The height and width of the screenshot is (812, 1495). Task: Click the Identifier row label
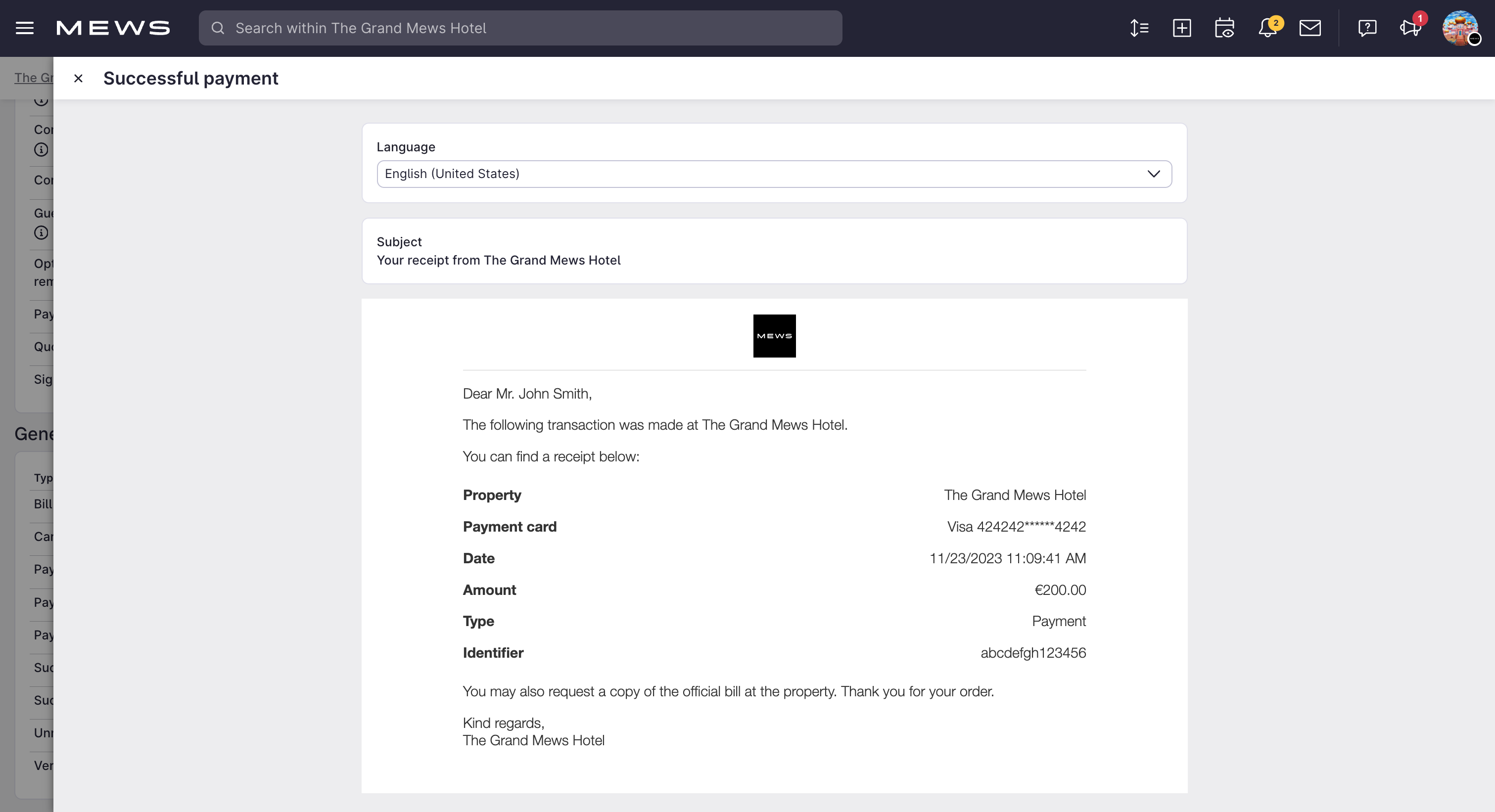point(493,653)
